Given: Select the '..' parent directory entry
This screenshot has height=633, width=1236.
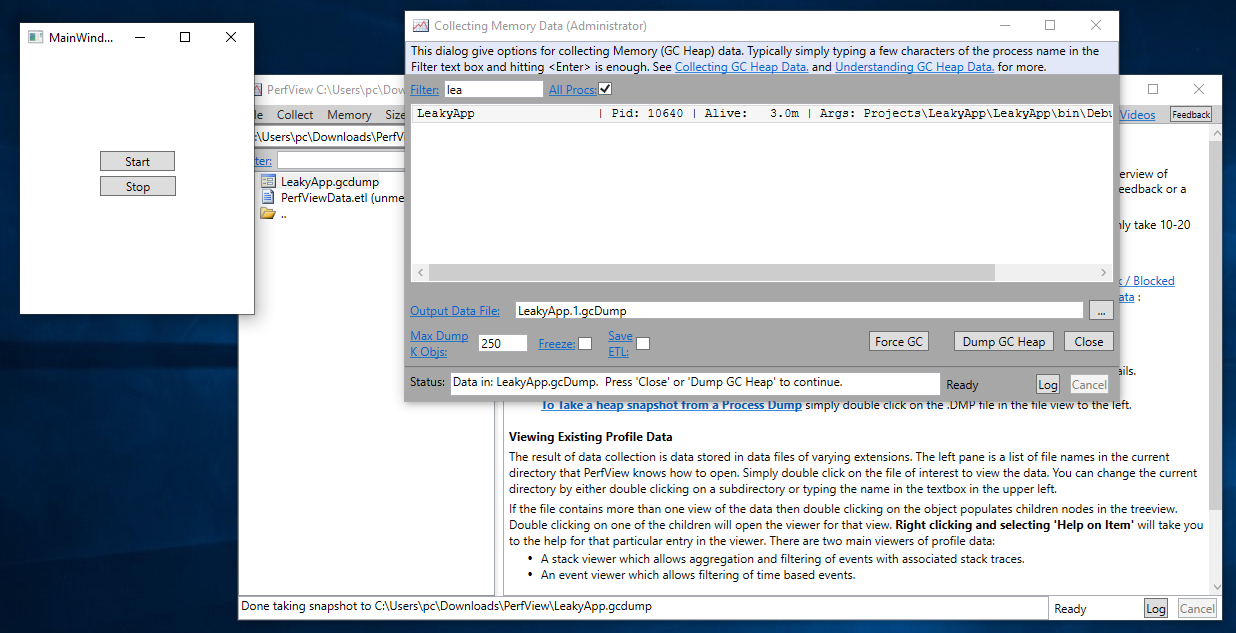Looking at the screenshot, I should (x=284, y=214).
